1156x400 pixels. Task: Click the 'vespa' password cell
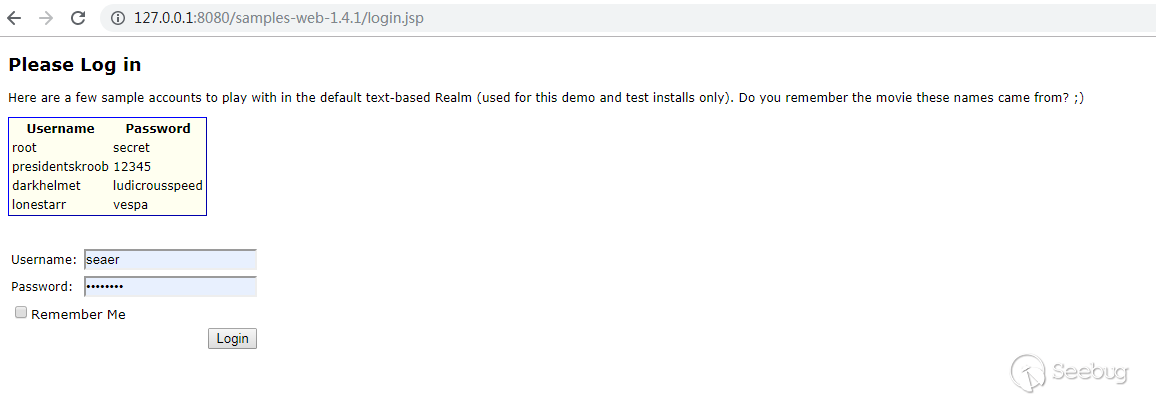coord(130,204)
